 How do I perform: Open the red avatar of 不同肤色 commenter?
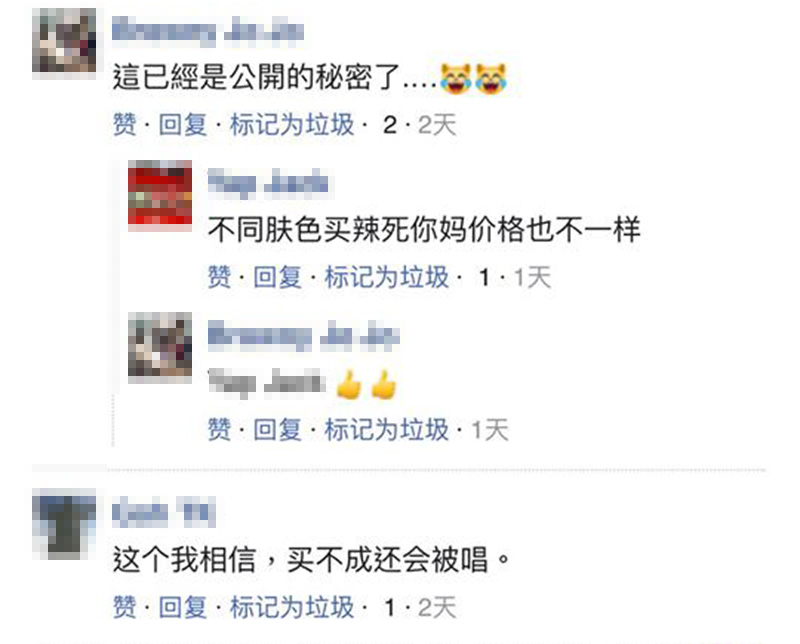coord(160,195)
